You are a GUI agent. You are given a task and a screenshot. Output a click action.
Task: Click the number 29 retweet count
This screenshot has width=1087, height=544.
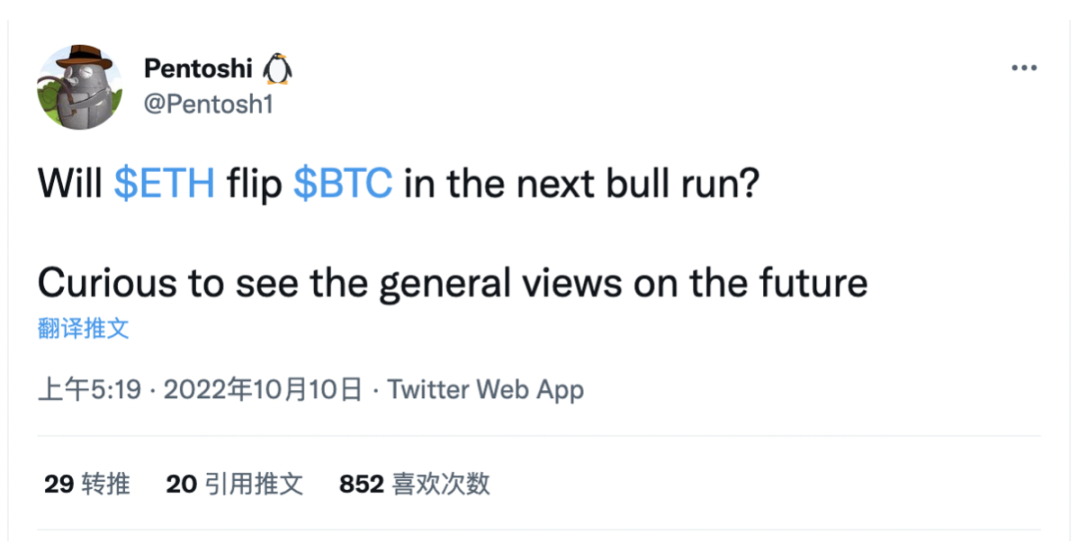coord(59,484)
